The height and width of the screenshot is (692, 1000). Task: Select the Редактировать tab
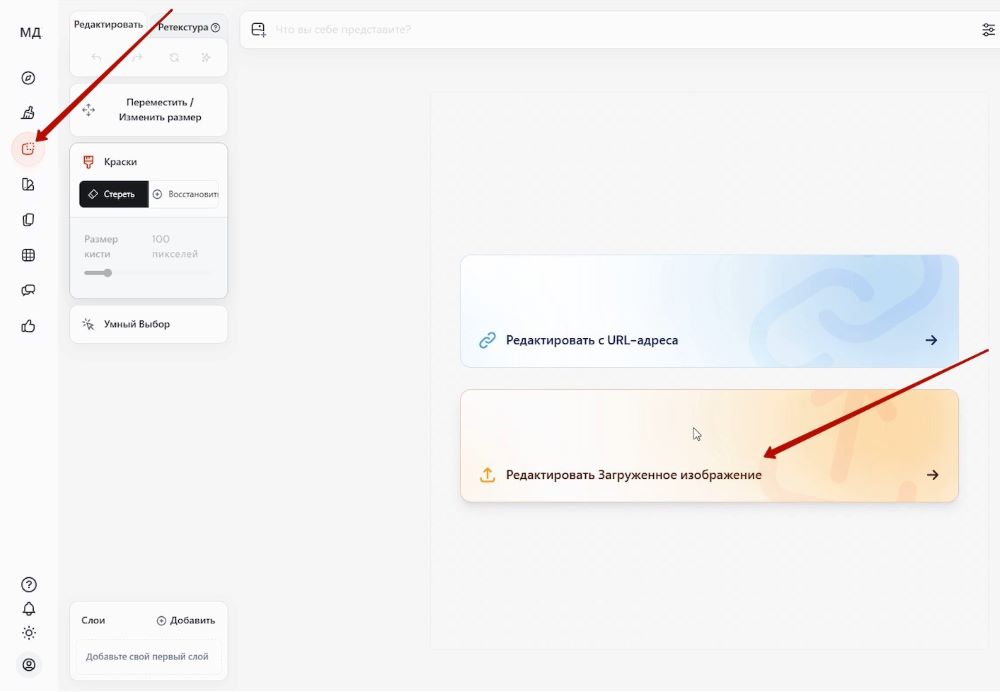click(109, 25)
